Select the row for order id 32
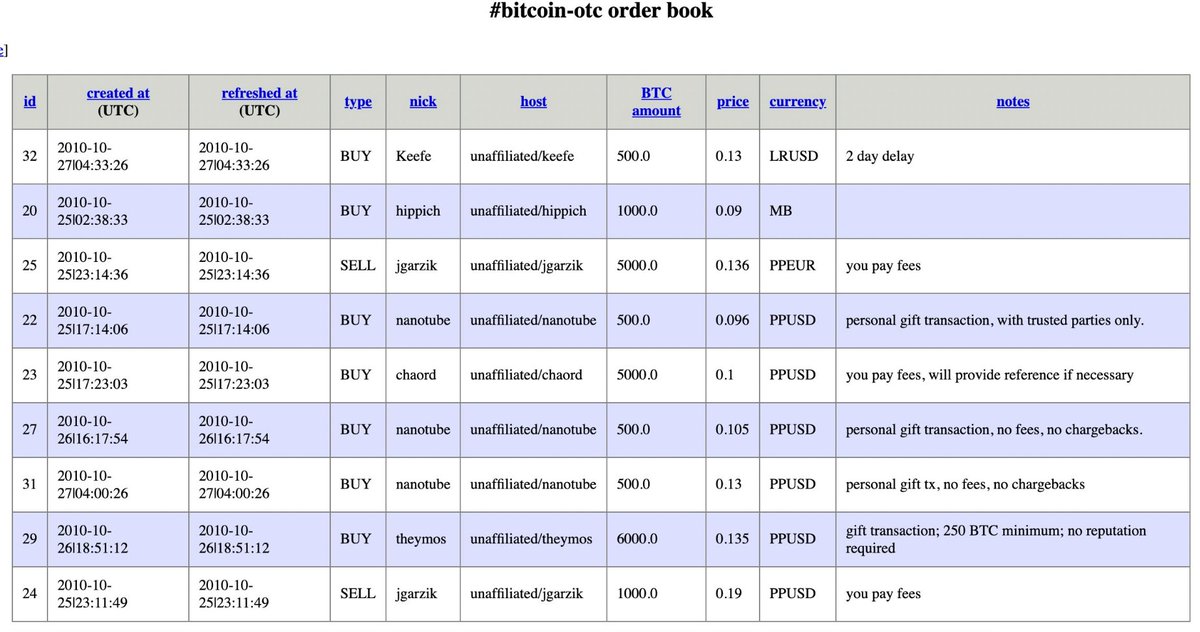The image size is (1200, 632). click(x=30, y=156)
